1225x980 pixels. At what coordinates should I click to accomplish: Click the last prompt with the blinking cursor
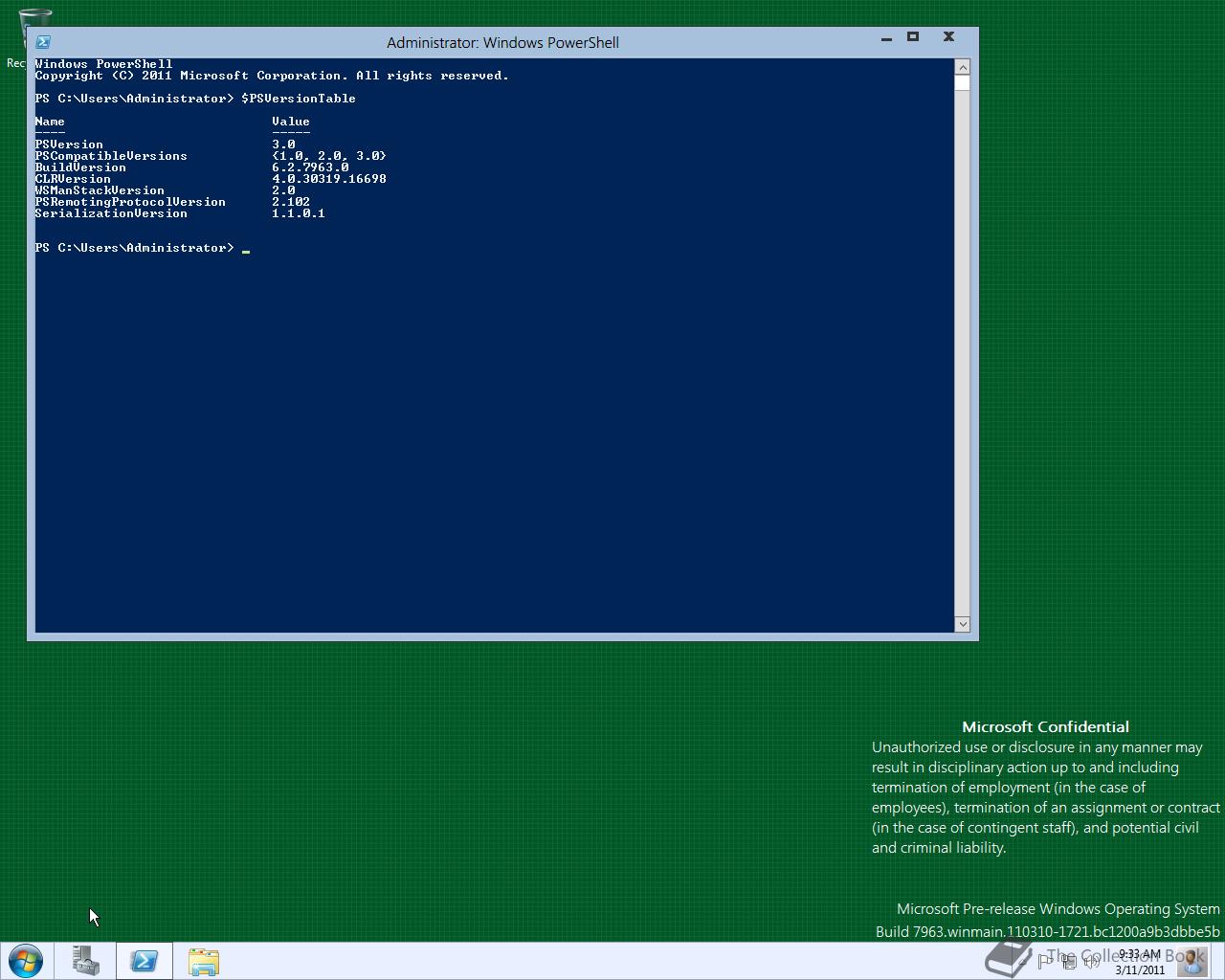143,248
